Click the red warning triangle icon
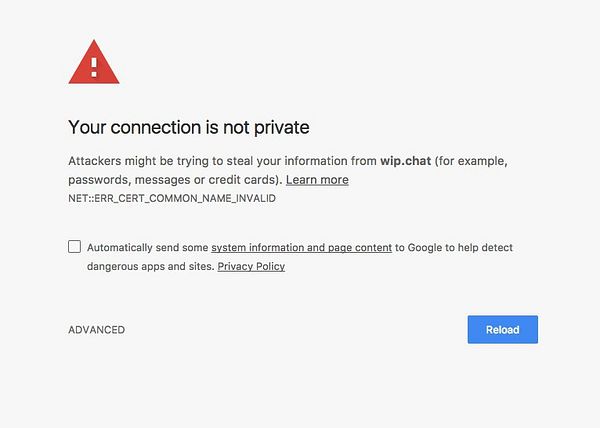Screen dimensions: 600x428 tap(94, 62)
